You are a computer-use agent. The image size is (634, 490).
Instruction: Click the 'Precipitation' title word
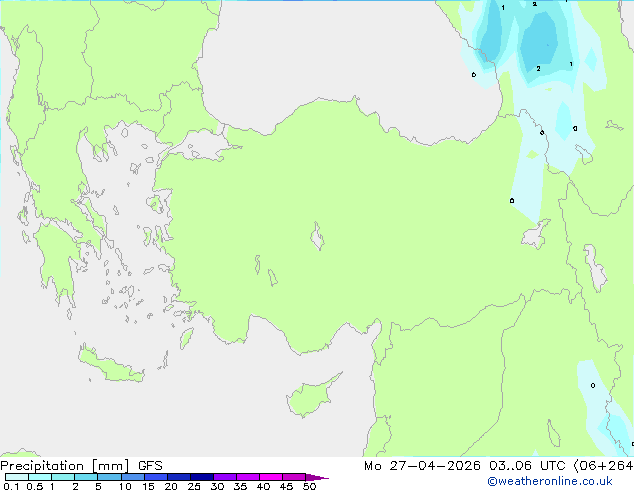tap(42, 466)
